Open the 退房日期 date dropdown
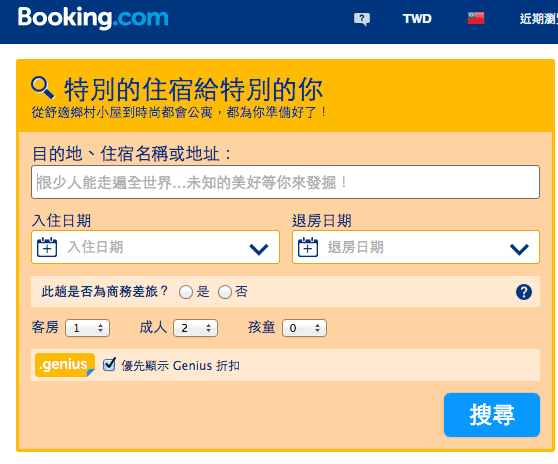The image size is (558, 464). 416,247
